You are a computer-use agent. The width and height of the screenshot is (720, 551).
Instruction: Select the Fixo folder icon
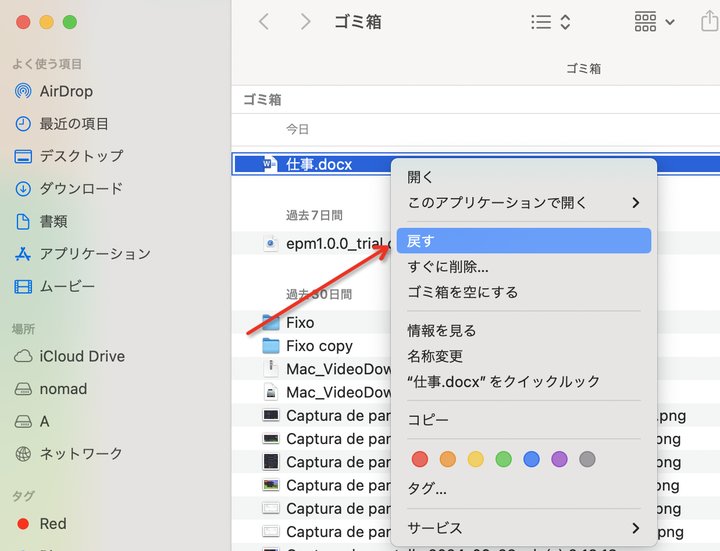pos(270,322)
